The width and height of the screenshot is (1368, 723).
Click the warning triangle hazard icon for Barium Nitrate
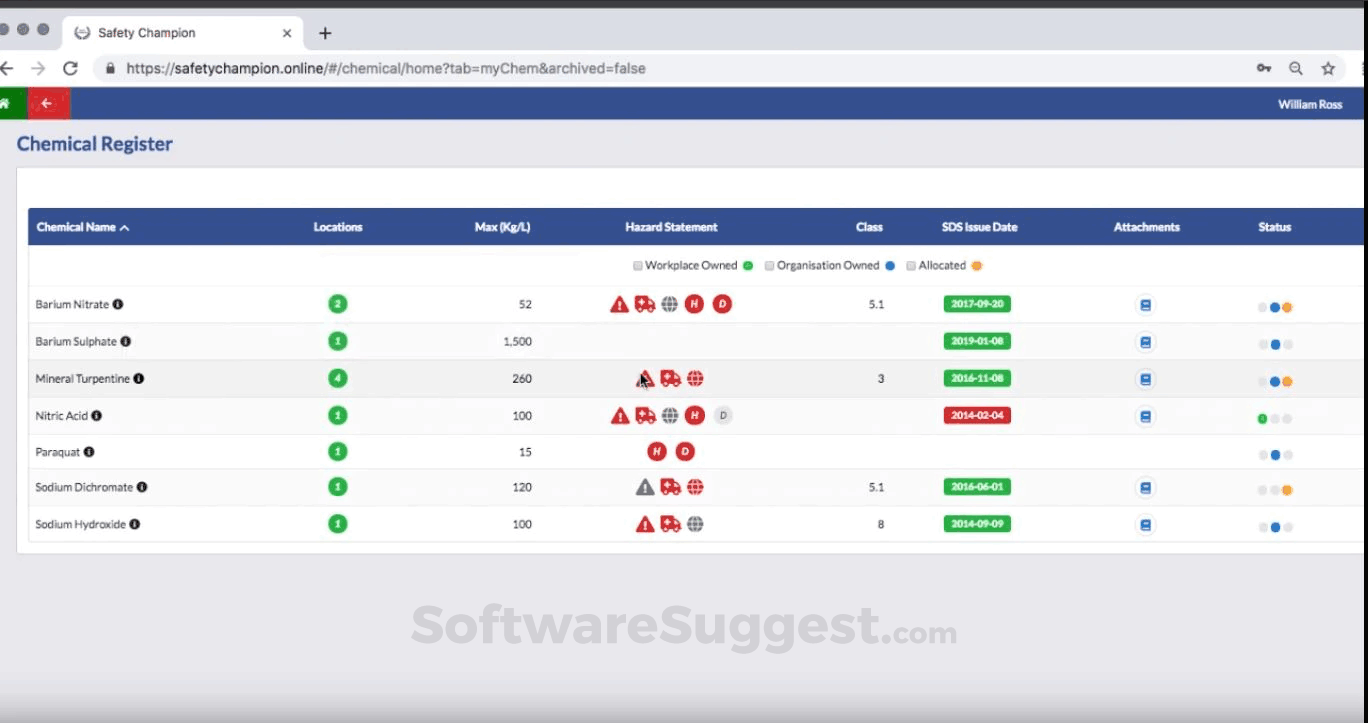point(618,304)
